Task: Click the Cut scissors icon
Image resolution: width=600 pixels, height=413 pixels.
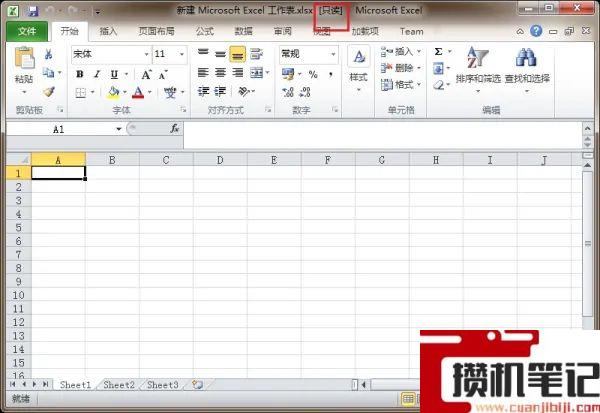Action: (48, 54)
